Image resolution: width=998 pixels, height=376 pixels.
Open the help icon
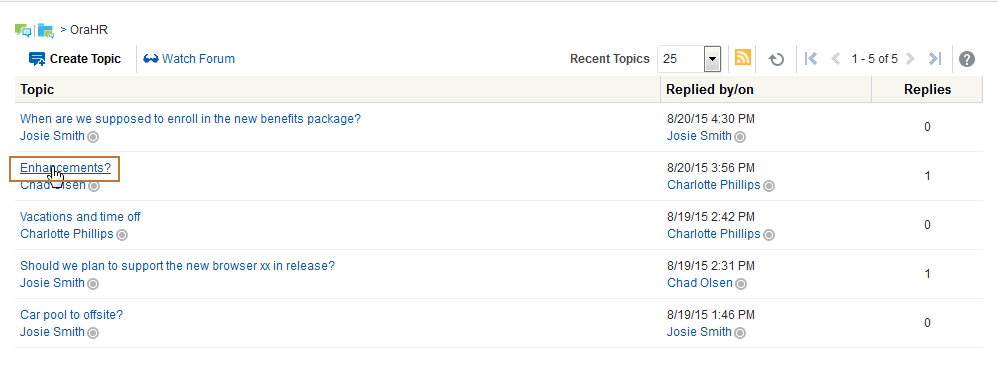coord(967,59)
